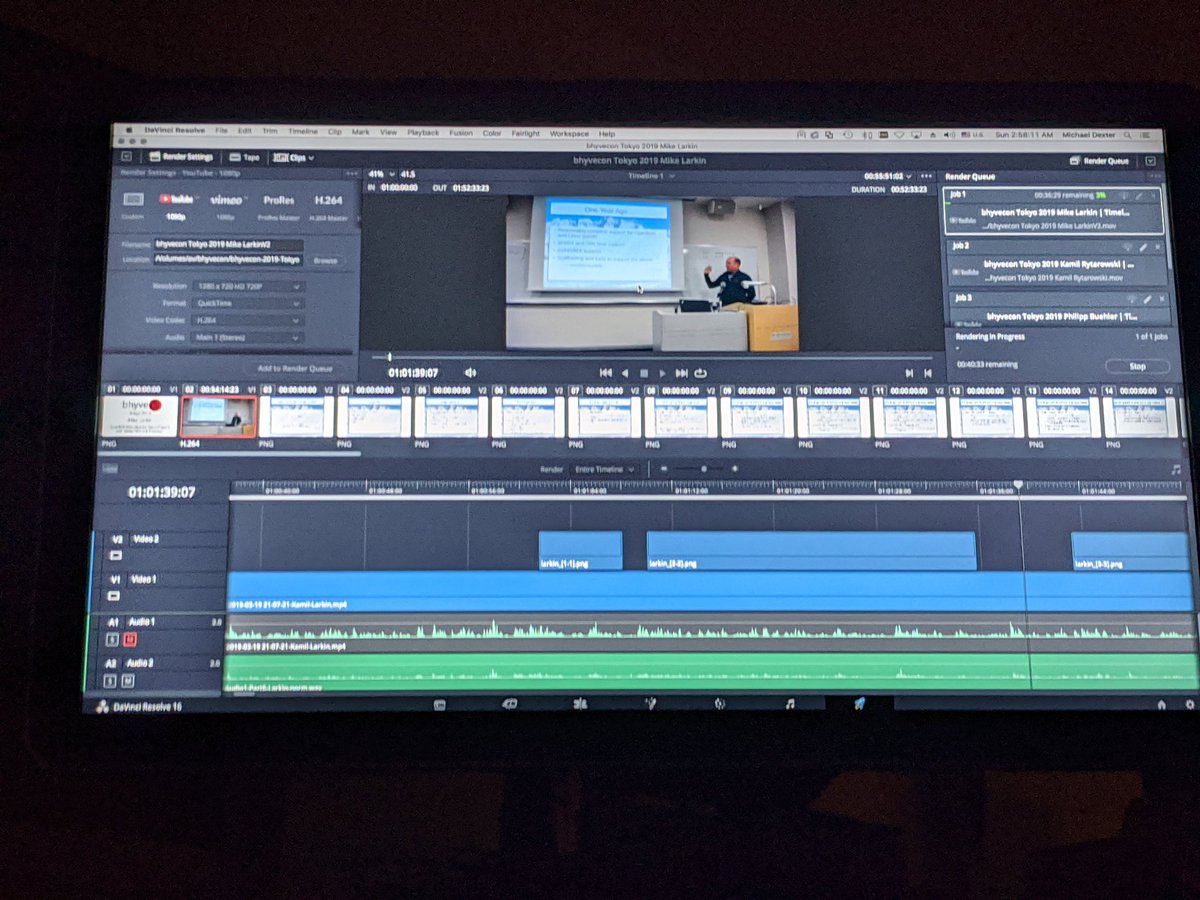This screenshot has height=900, width=1200.
Task: Toggle Video 2 track enable icon
Action: pyautogui.click(x=115, y=554)
